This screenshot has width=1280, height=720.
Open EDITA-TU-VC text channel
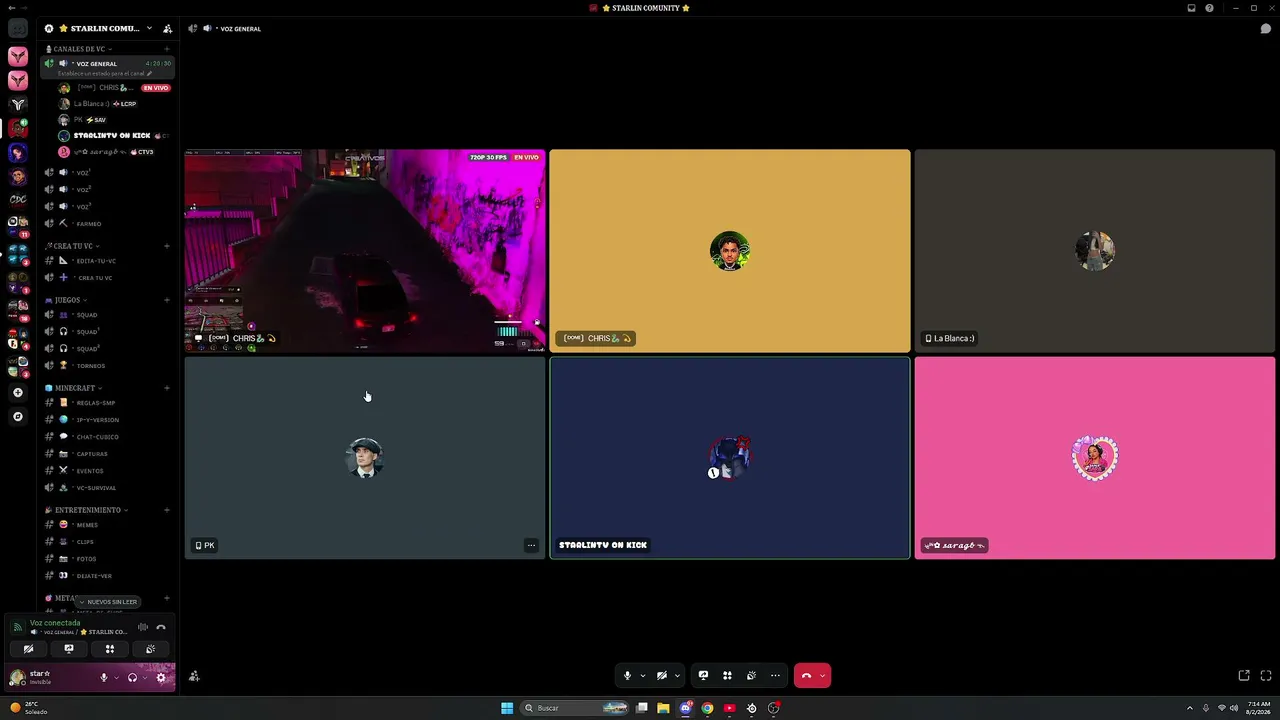click(108, 261)
